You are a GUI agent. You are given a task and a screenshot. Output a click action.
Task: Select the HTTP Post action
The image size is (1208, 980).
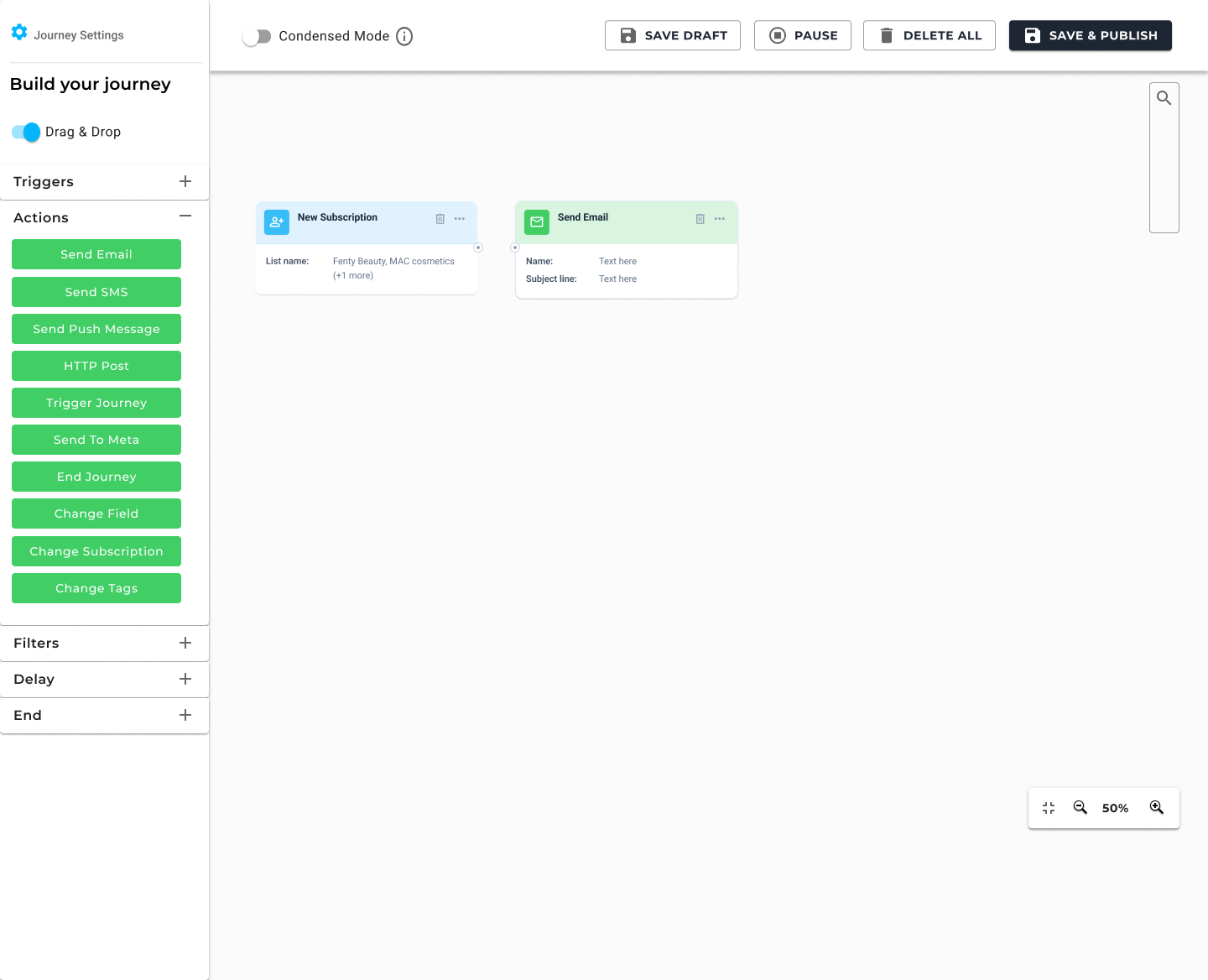pyautogui.click(x=96, y=366)
